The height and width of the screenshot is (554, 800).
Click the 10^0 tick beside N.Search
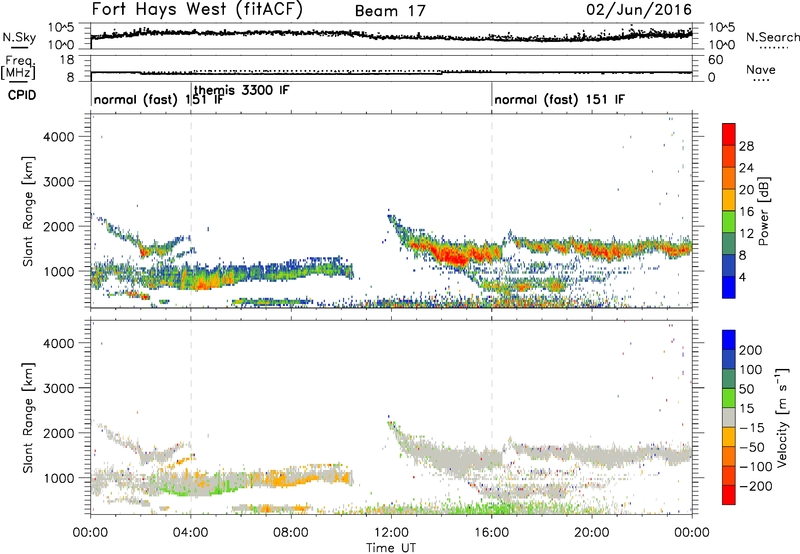pos(722,45)
